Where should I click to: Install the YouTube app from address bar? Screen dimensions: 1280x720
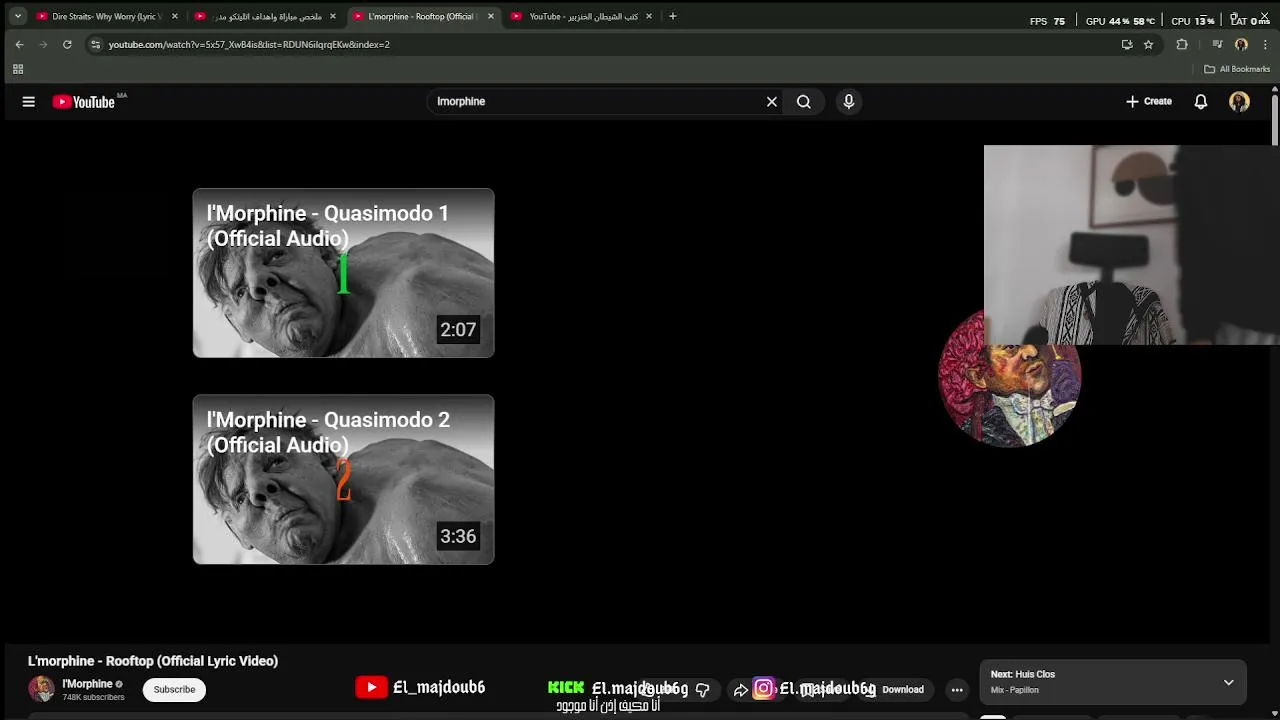click(1127, 44)
